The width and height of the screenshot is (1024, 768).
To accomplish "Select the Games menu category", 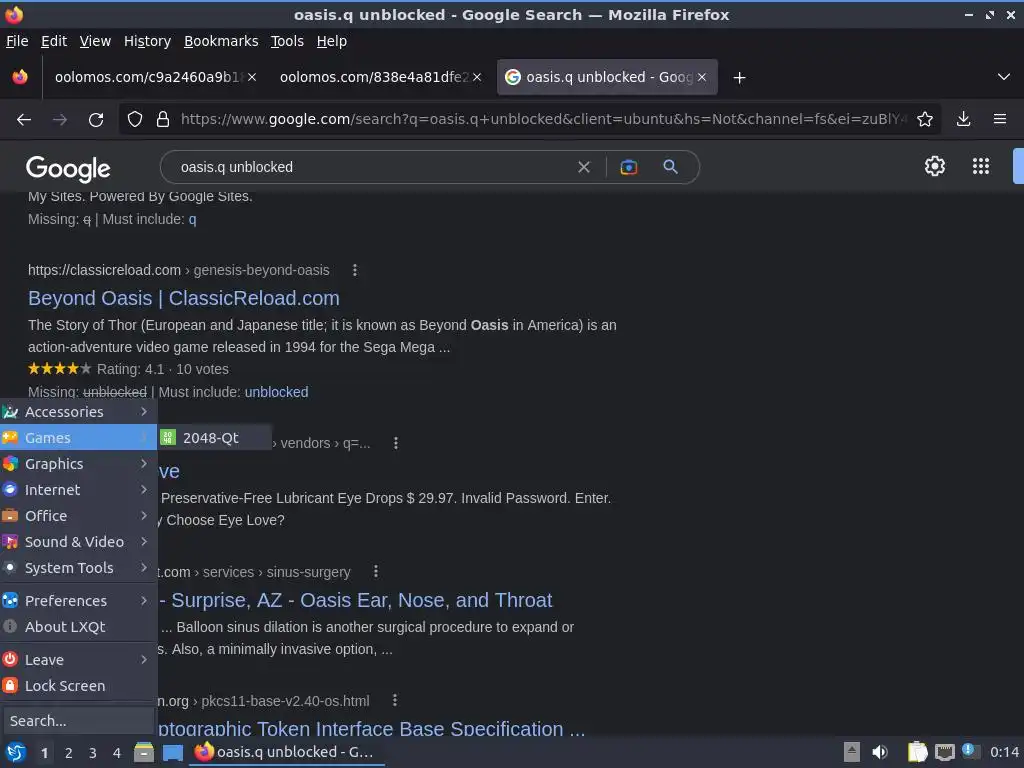I will 78,438.
